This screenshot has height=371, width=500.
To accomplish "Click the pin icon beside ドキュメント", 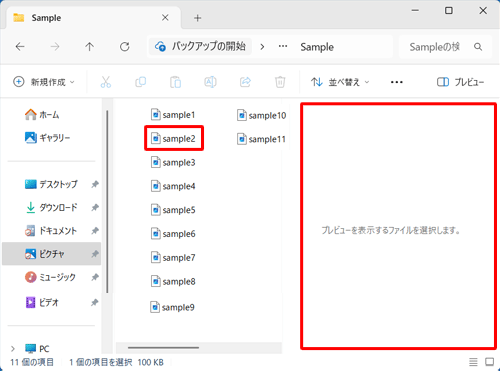I will pos(95,231).
